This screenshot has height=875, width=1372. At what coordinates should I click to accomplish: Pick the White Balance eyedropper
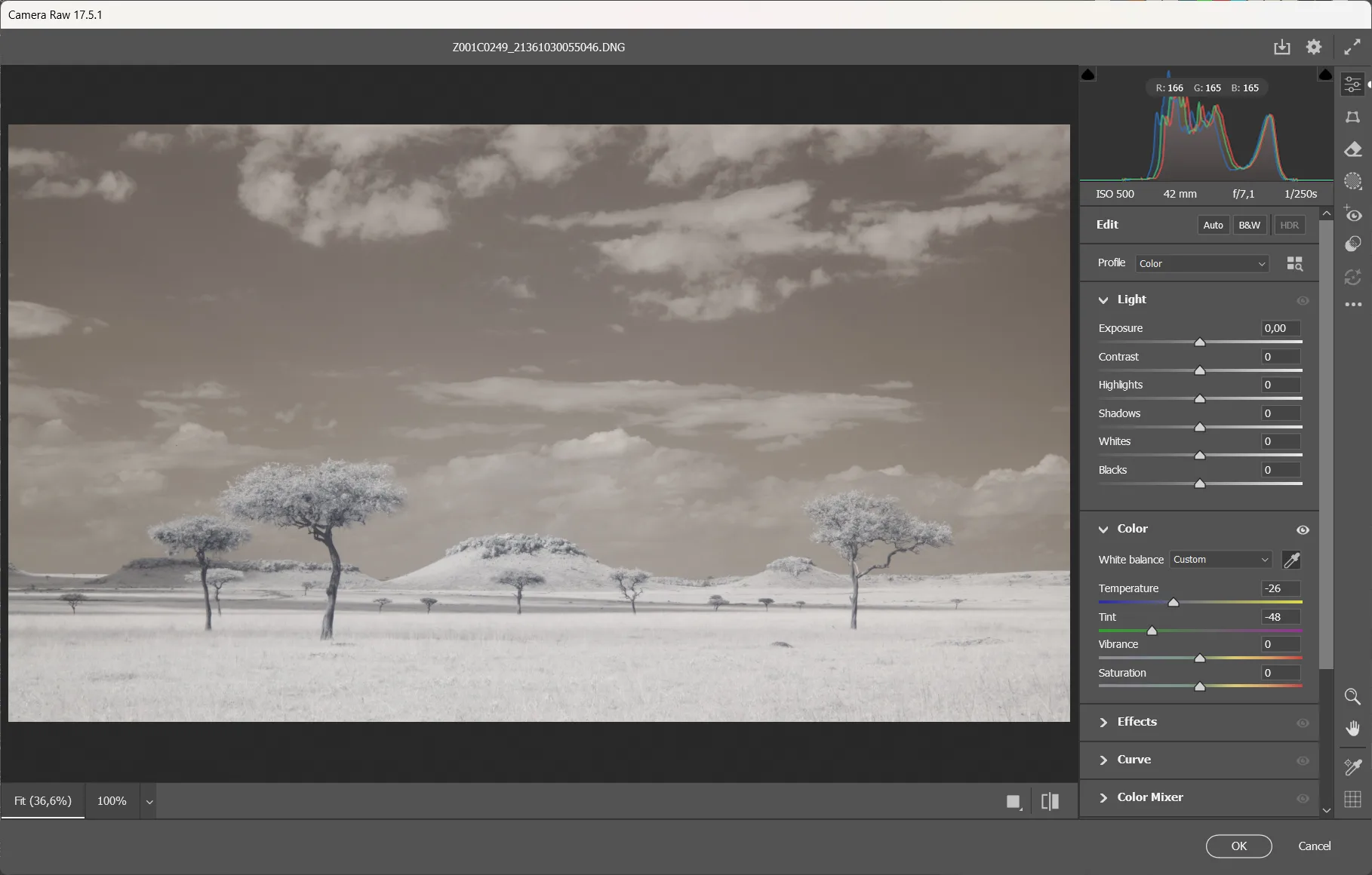(1291, 560)
